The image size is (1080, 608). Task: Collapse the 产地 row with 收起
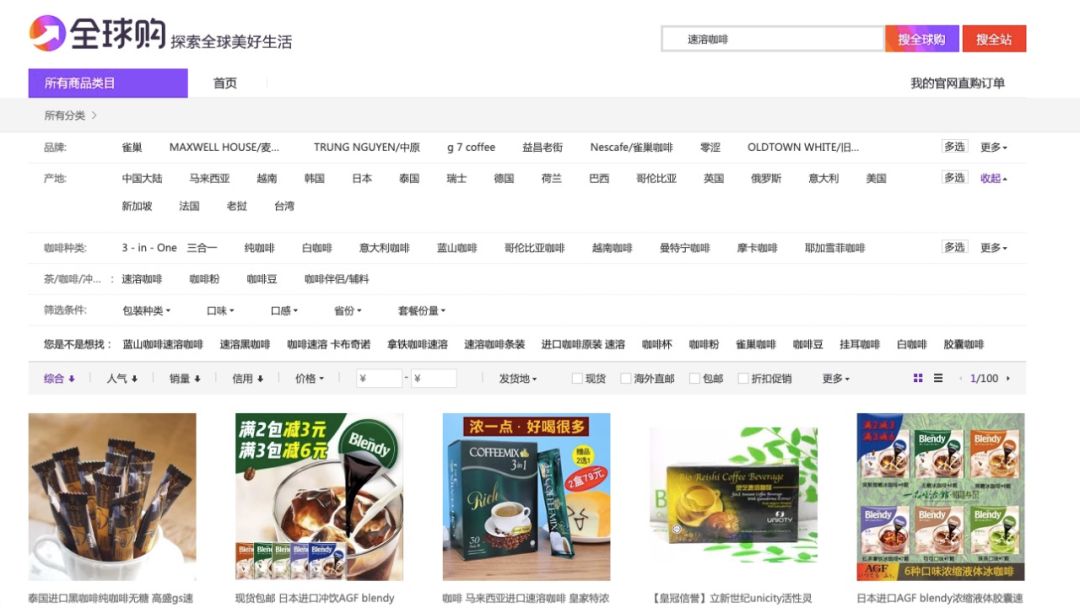[x=994, y=178]
